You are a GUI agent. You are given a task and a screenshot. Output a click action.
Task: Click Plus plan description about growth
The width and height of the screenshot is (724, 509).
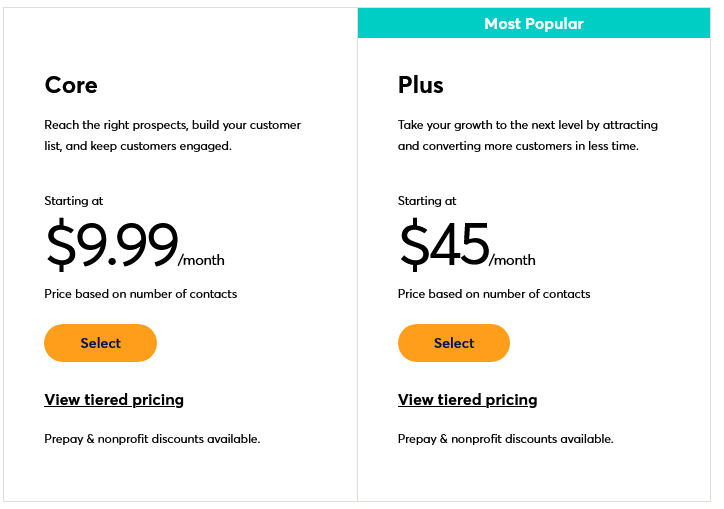pos(528,135)
